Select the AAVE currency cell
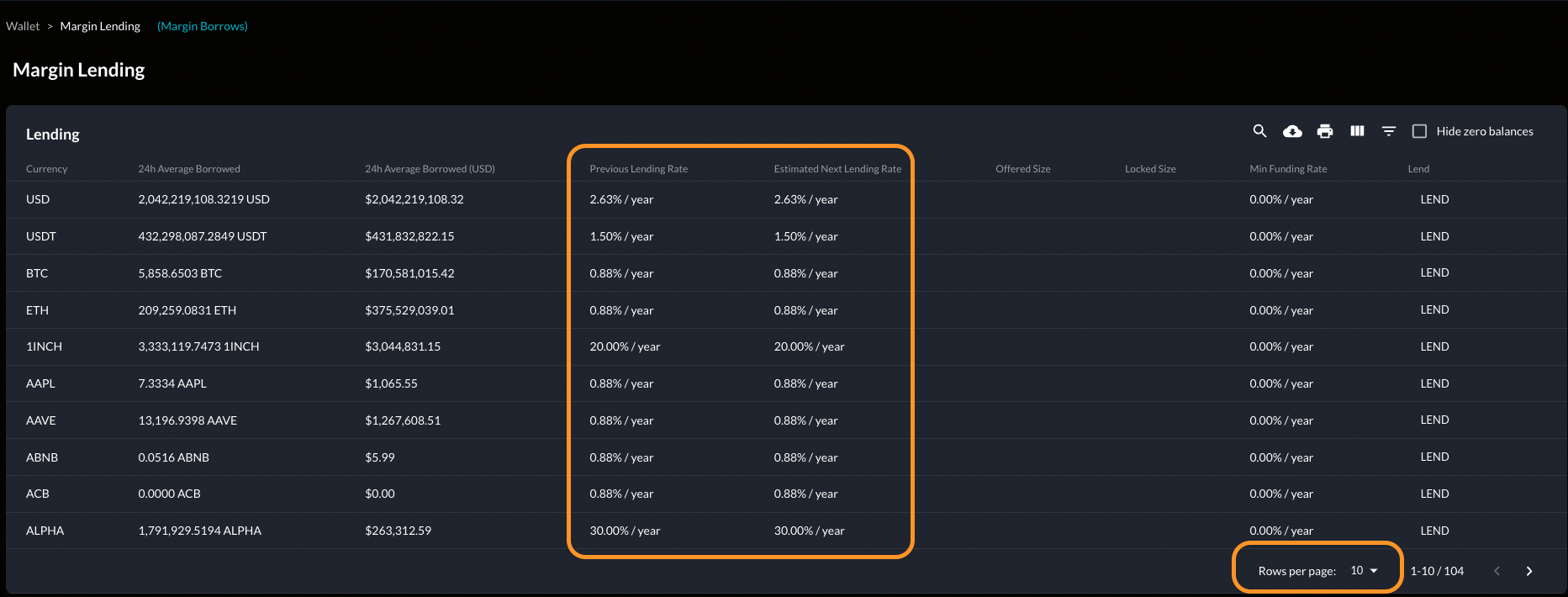 point(41,420)
